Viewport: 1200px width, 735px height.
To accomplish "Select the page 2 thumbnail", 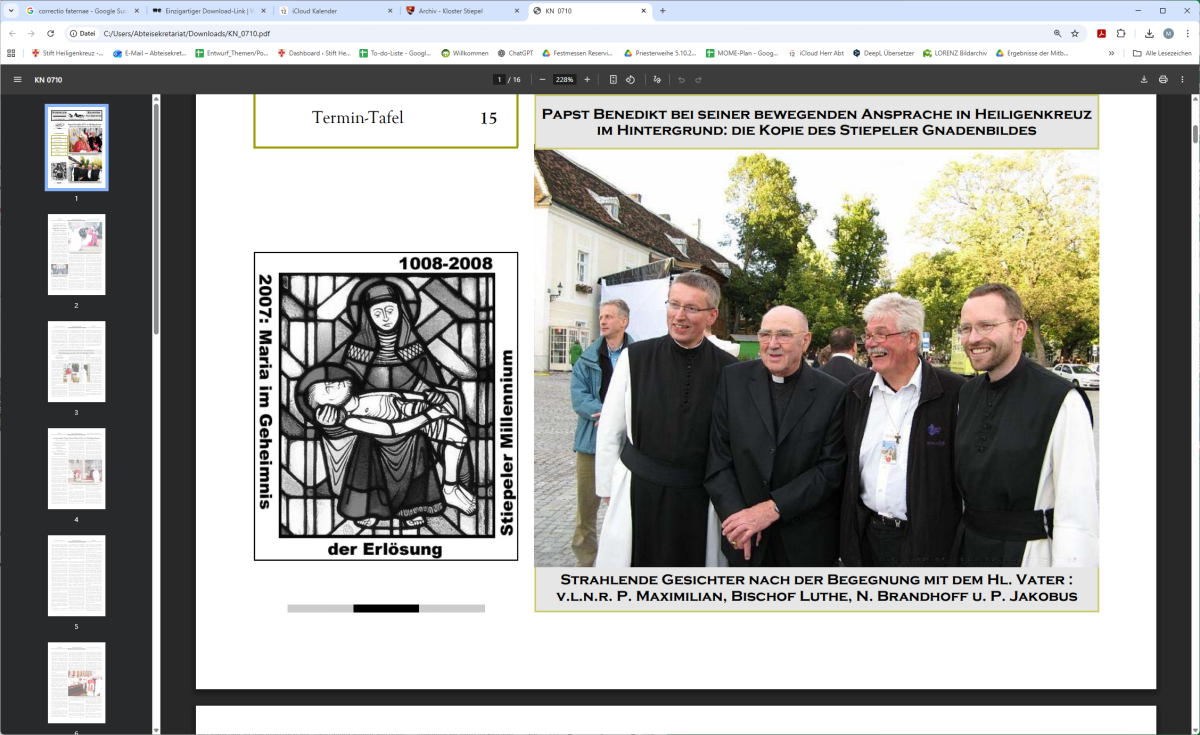I will [x=76, y=254].
